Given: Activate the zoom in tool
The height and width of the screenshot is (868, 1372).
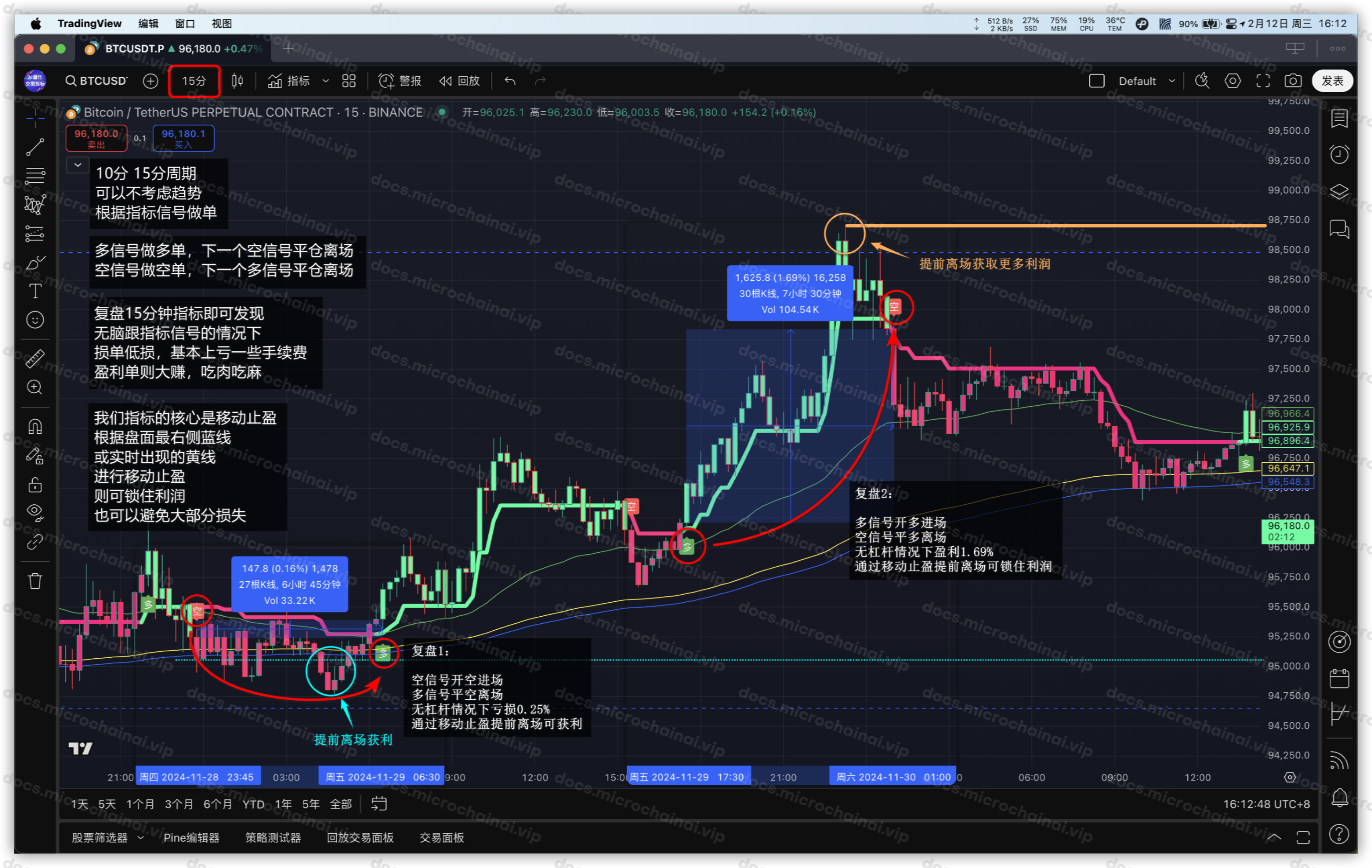Looking at the screenshot, I should point(35,387).
